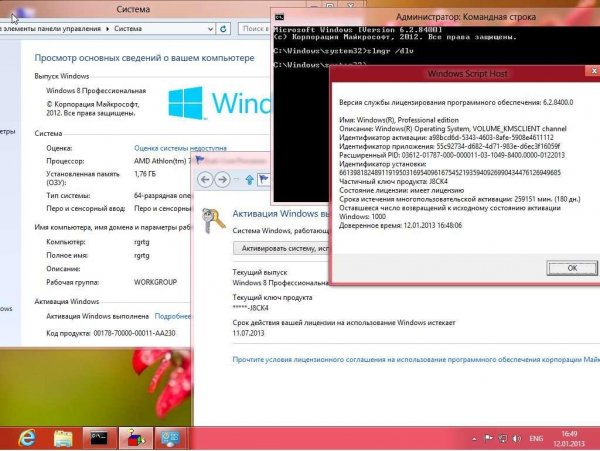Click the Поиск search field in System window
This screenshot has width=600, height=451.
254,28
